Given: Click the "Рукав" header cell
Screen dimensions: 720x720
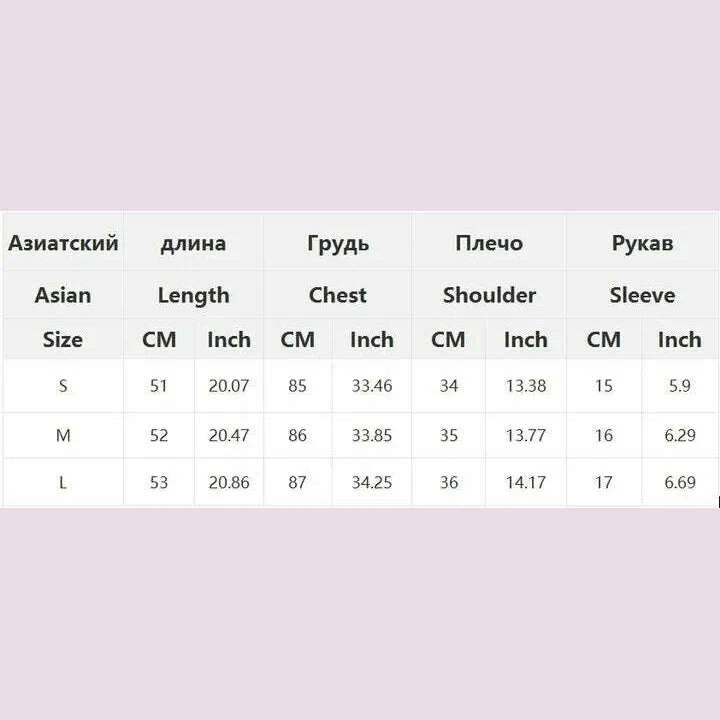Looking at the screenshot, I should (642, 243).
